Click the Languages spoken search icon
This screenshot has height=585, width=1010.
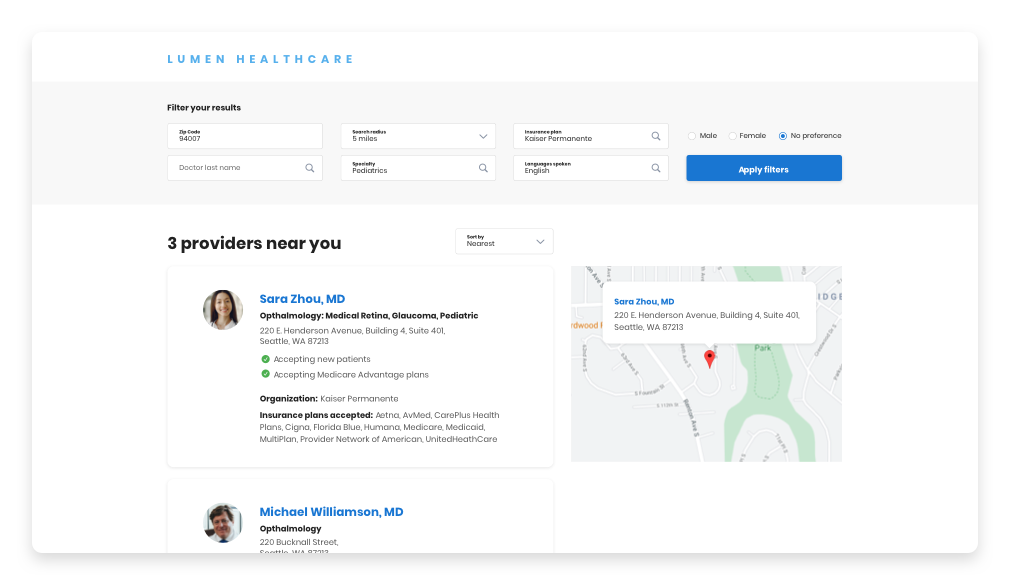point(656,168)
